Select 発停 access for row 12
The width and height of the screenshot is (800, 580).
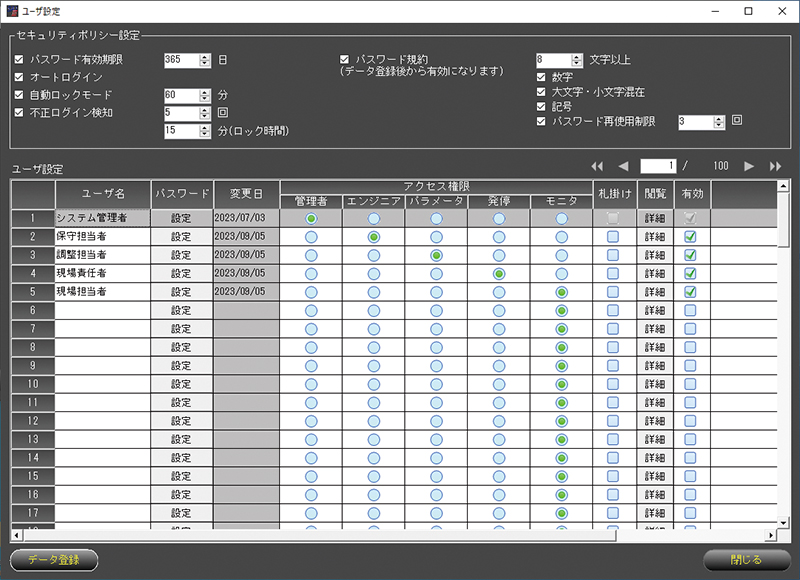tap(499, 421)
